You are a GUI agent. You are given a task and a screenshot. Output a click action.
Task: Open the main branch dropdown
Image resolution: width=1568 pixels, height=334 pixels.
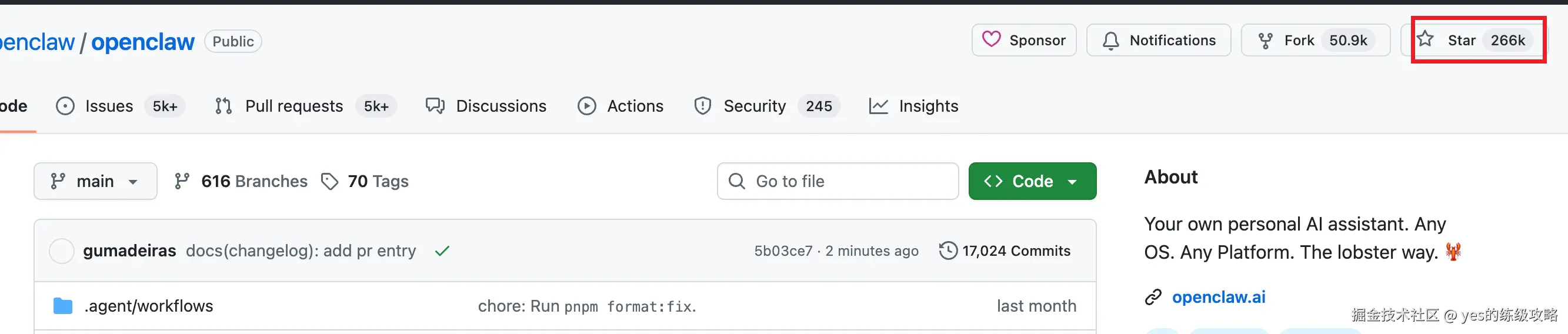(x=95, y=181)
